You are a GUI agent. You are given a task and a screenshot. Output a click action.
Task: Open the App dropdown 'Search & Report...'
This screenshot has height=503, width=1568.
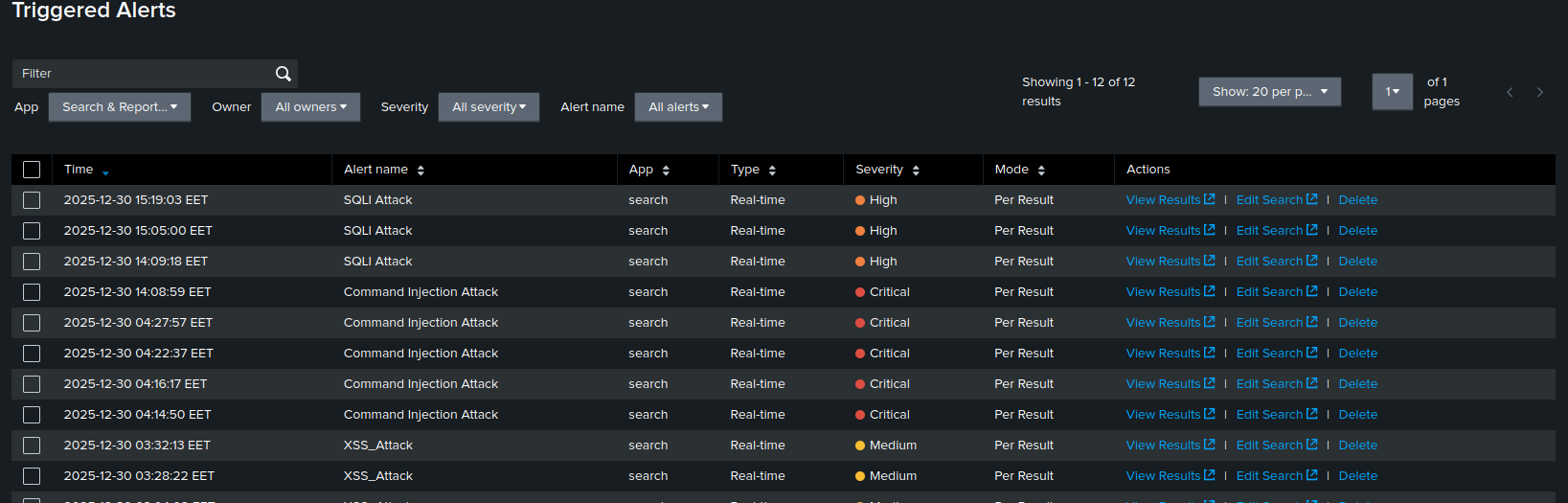click(120, 107)
